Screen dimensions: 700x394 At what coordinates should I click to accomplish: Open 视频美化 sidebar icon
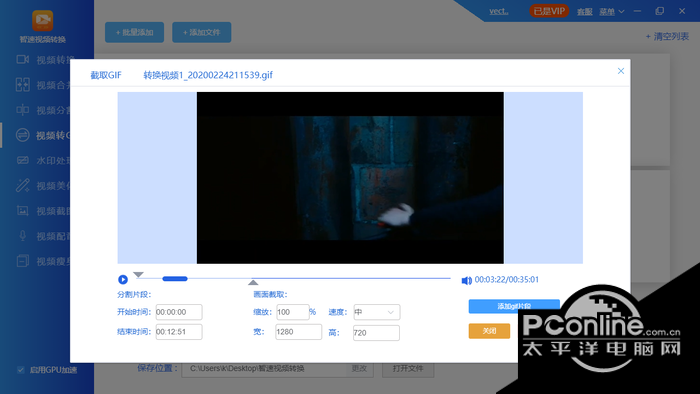[22, 185]
